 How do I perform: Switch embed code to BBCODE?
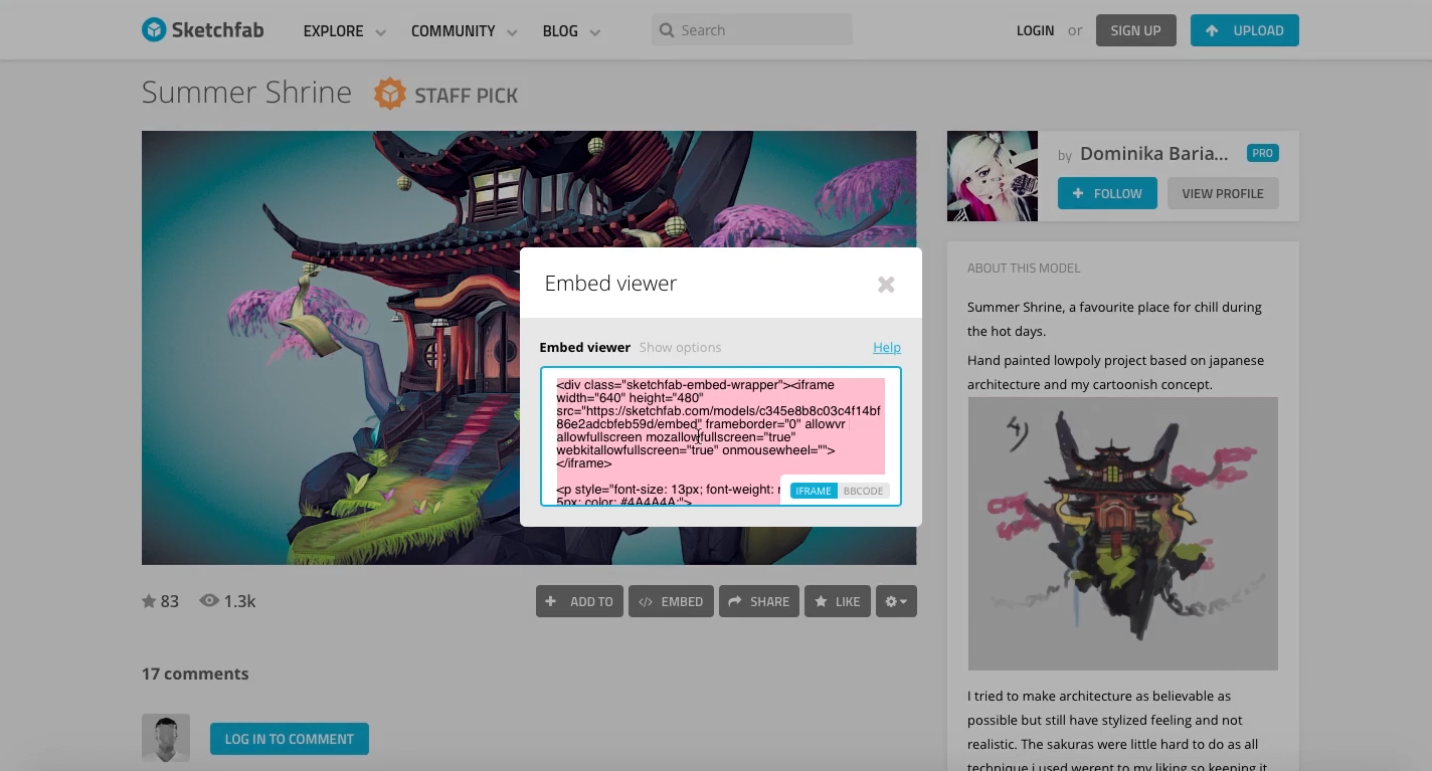pos(863,491)
